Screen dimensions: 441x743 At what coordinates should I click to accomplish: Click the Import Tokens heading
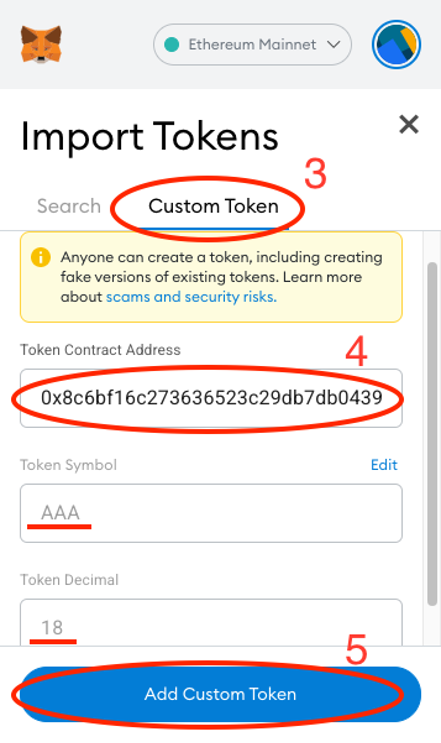coord(150,137)
